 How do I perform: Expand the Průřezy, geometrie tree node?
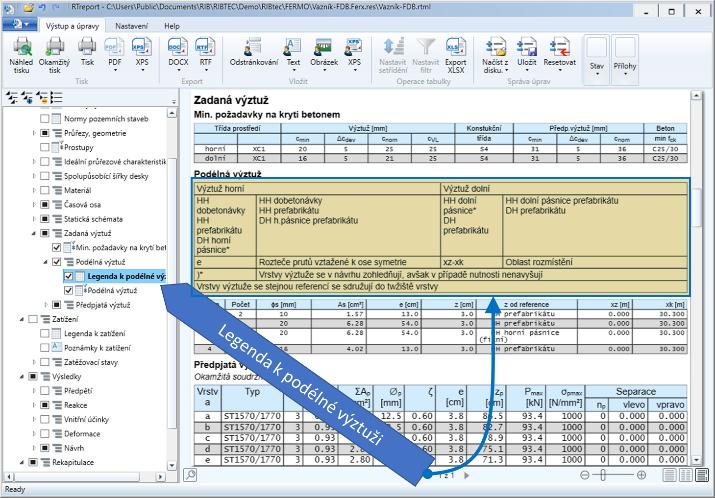(34, 133)
